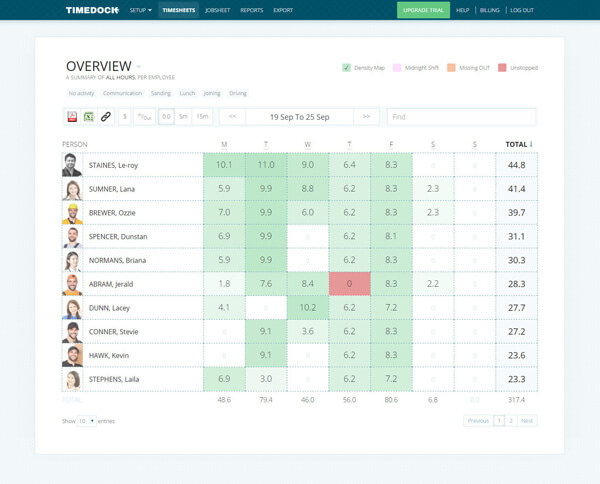Open the Jobsheet tab
This screenshot has height=484, width=600.
pos(215,10)
